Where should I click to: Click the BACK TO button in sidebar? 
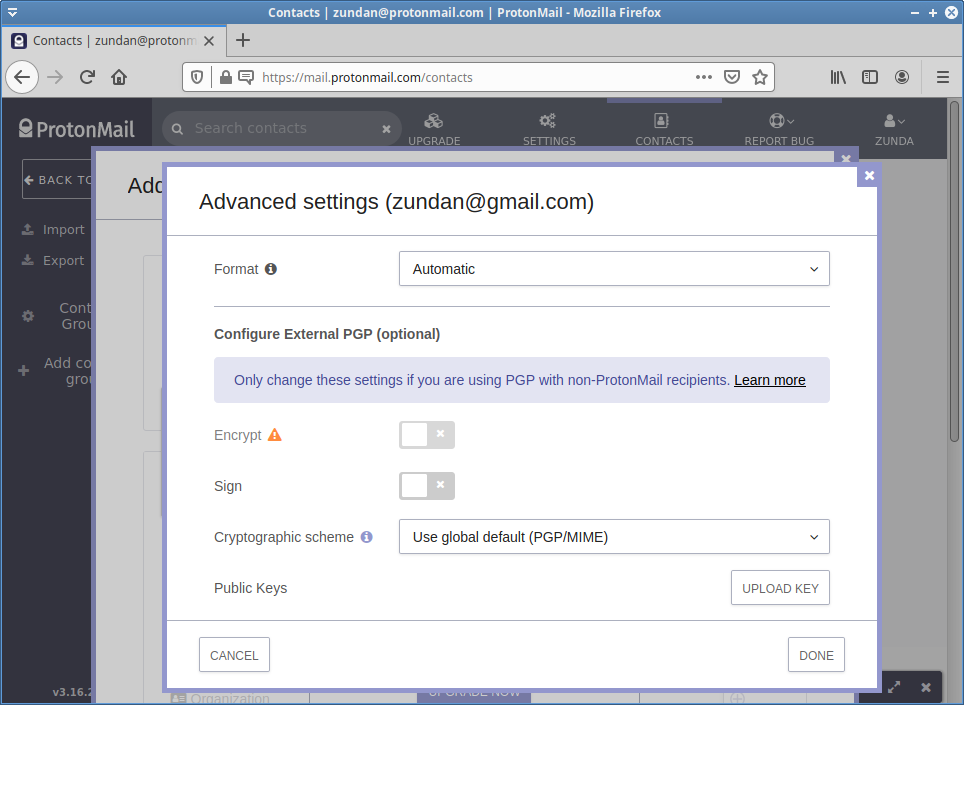coord(57,179)
